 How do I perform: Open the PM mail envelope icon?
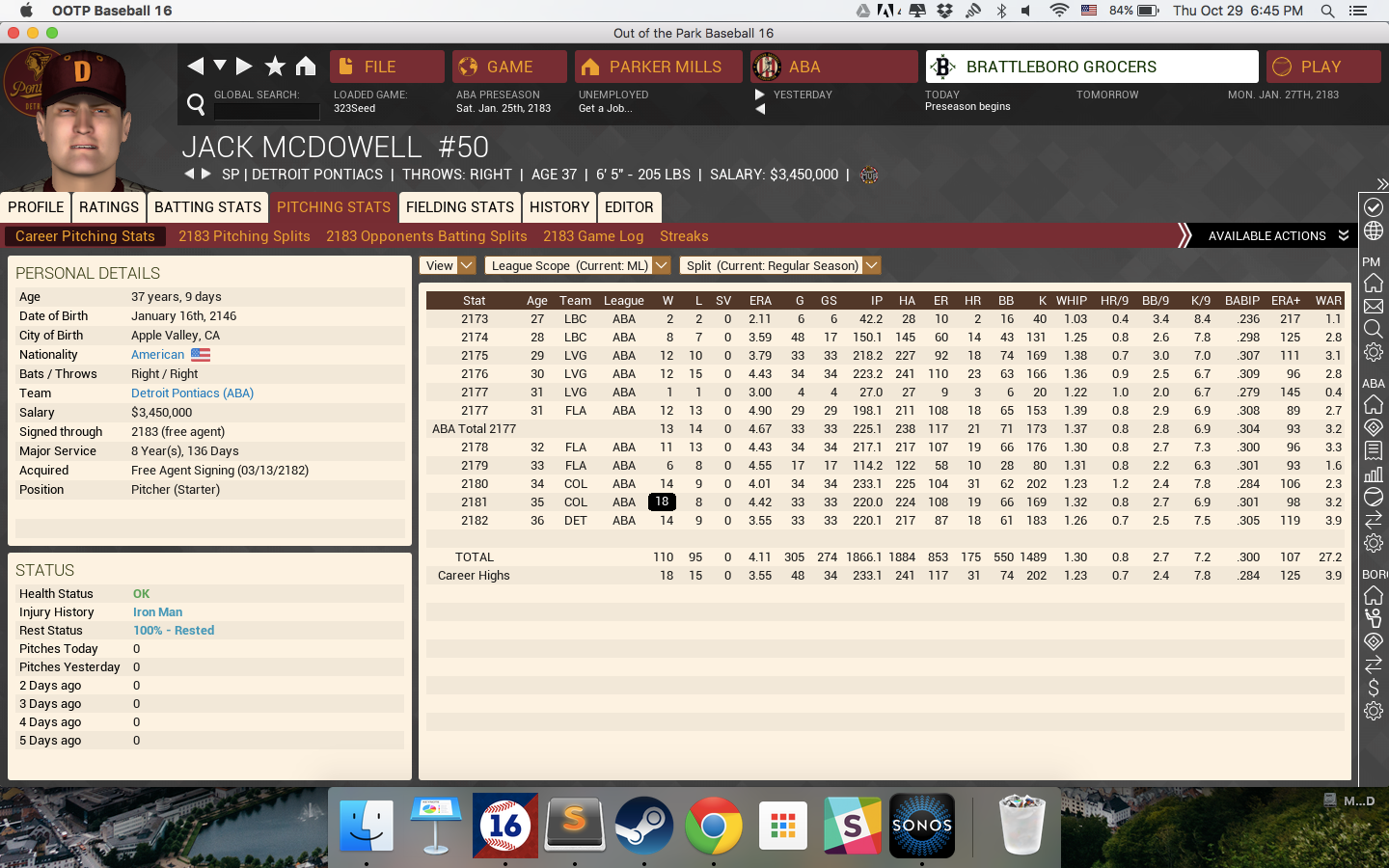[1374, 307]
